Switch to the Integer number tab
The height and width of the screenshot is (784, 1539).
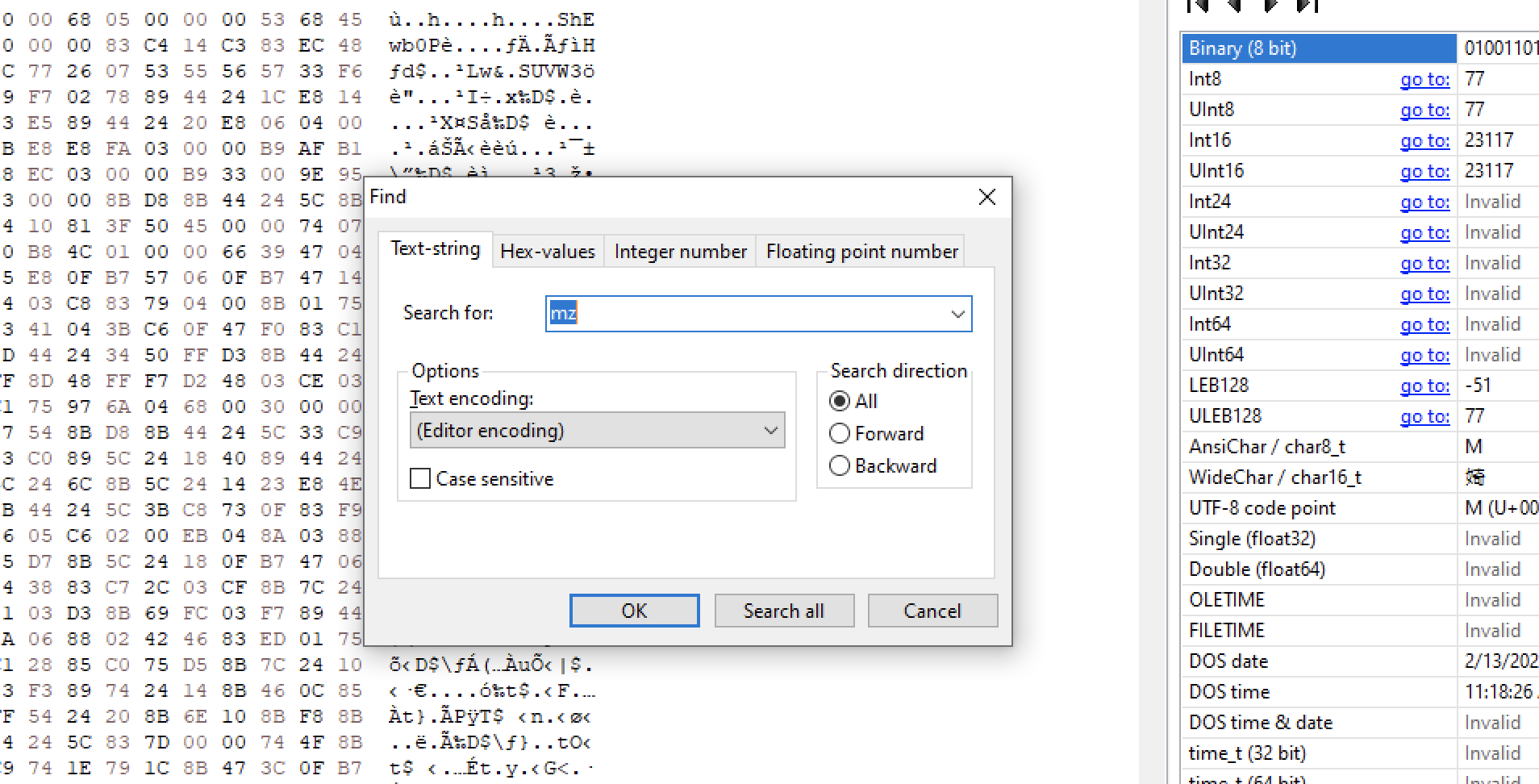coord(681,252)
